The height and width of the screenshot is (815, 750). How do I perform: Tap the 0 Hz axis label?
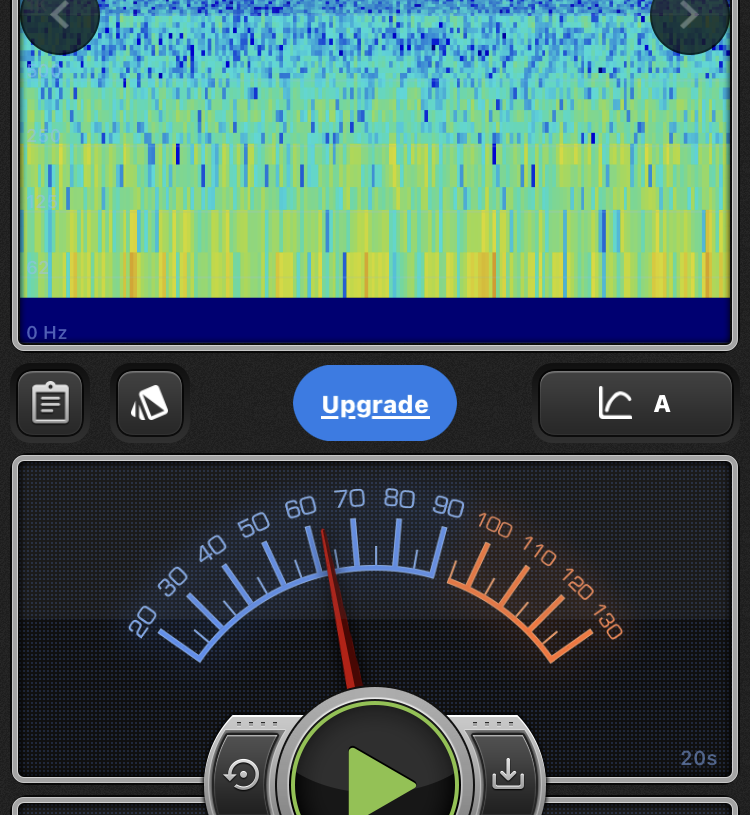[x=47, y=332]
